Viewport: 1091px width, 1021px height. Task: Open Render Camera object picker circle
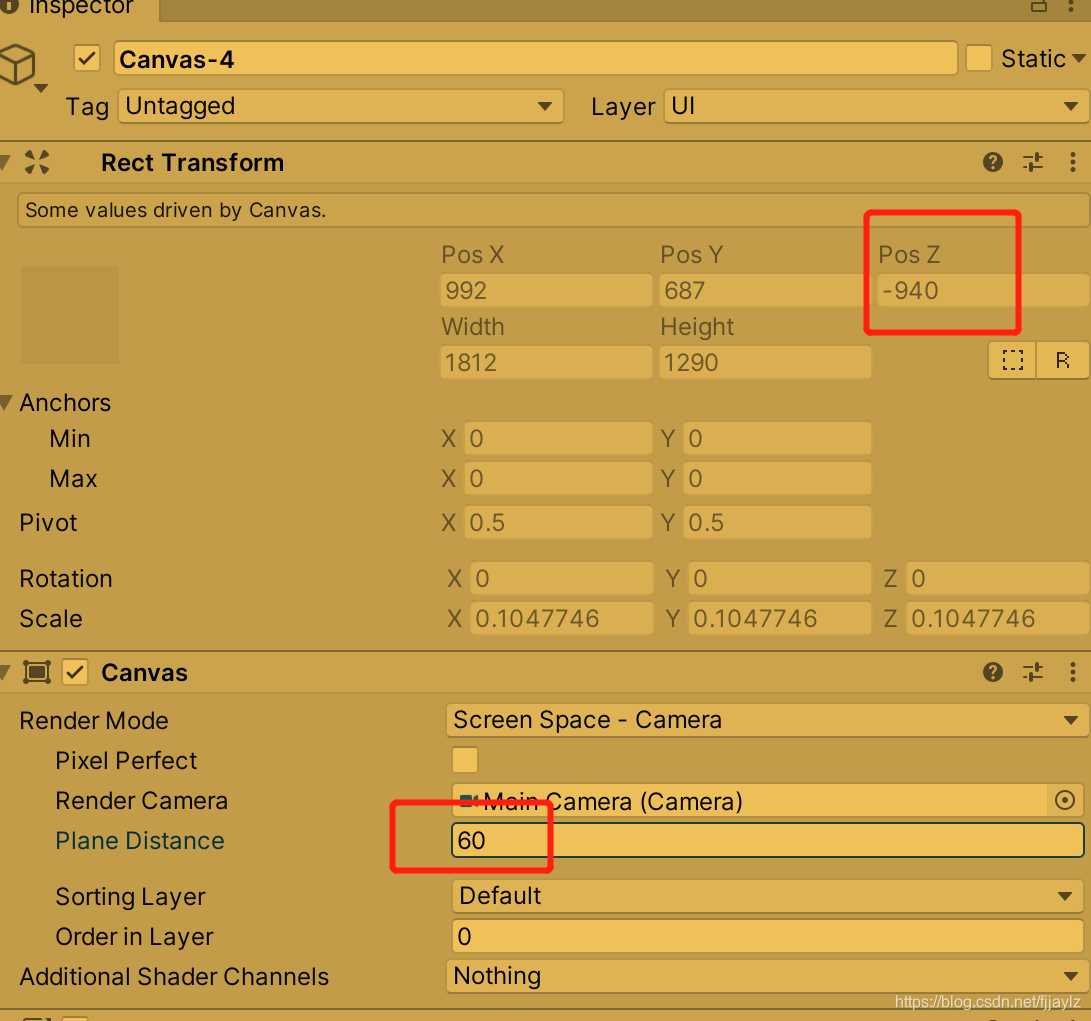pyautogui.click(x=1065, y=800)
